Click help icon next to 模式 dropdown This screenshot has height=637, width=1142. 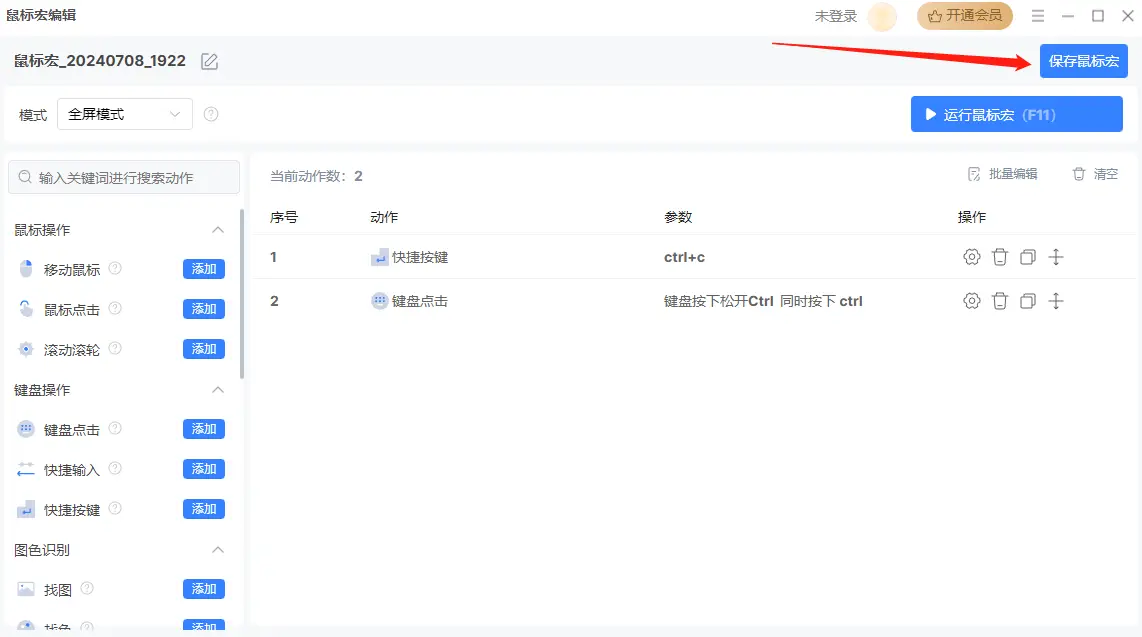tap(211, 114)
